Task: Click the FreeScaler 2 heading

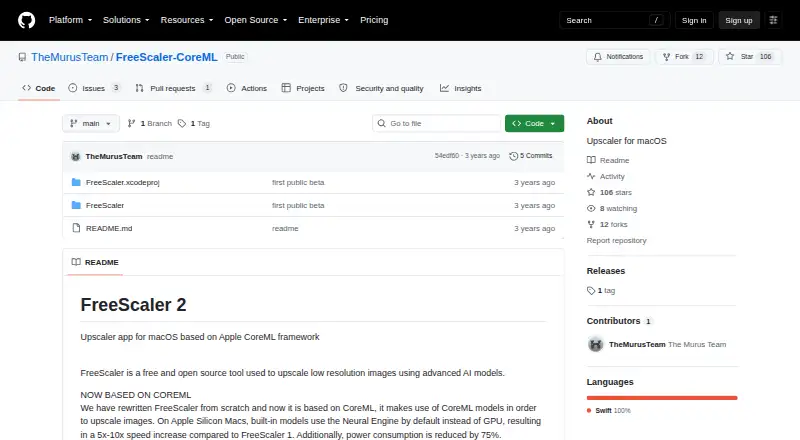Action: (133, 305)
